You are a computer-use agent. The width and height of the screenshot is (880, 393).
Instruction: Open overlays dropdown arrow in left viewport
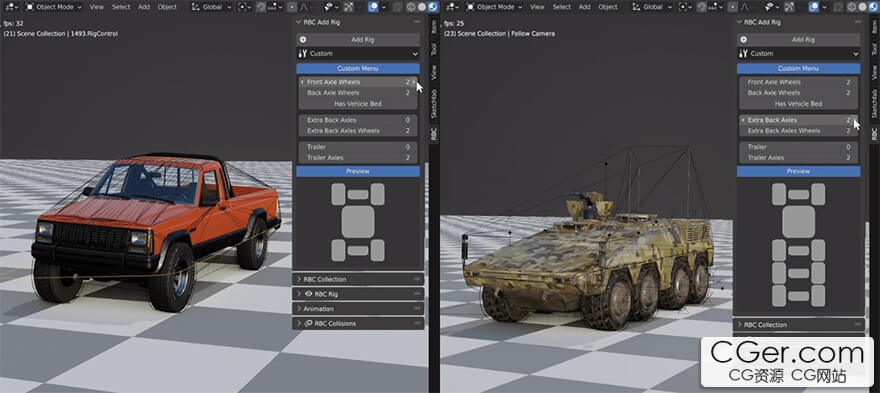coord(383,7)
